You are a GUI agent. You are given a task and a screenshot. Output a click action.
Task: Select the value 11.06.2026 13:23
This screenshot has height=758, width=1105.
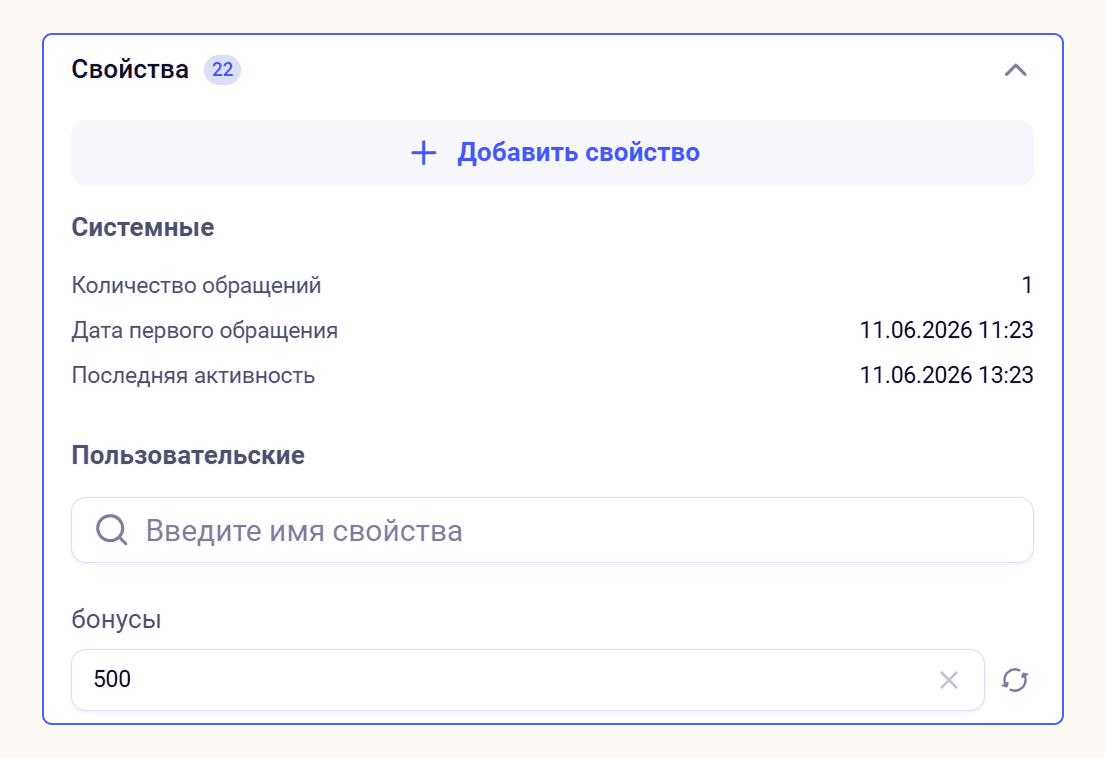pyautogui.click(x=946, y=375)
